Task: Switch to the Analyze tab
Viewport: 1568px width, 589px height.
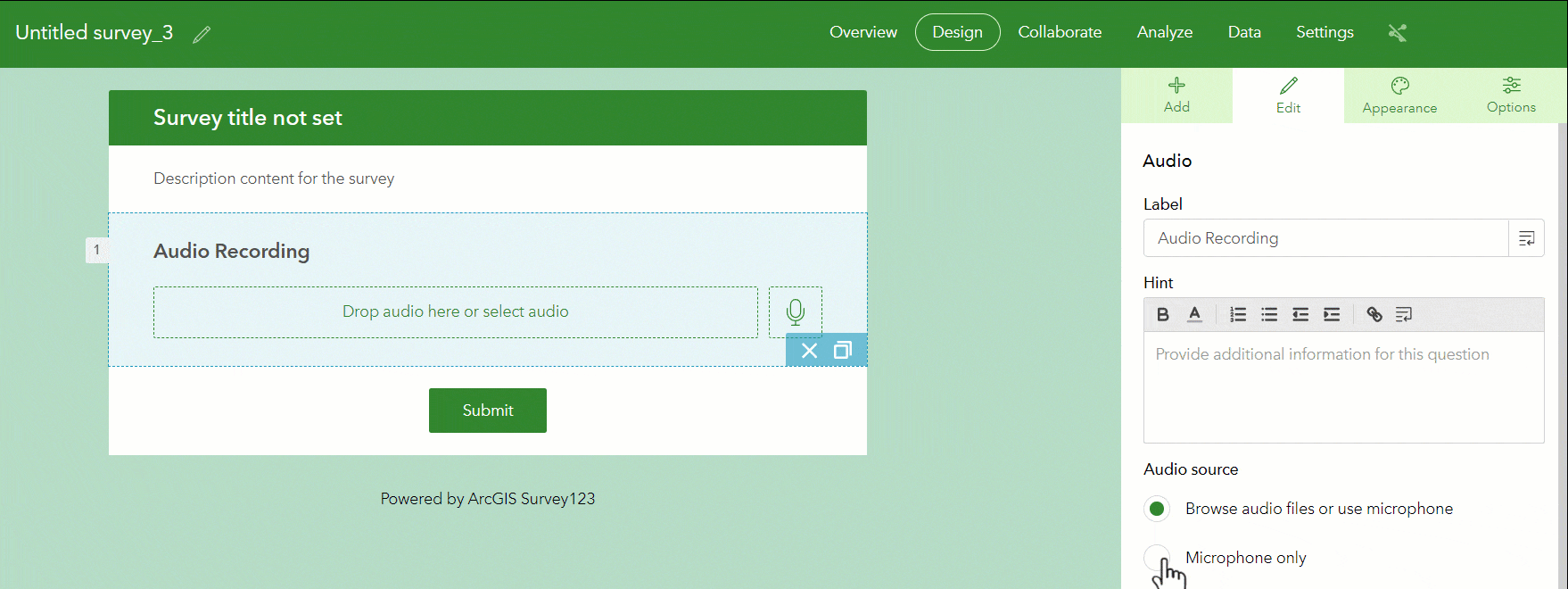Action: click(x=1164, y=32)
